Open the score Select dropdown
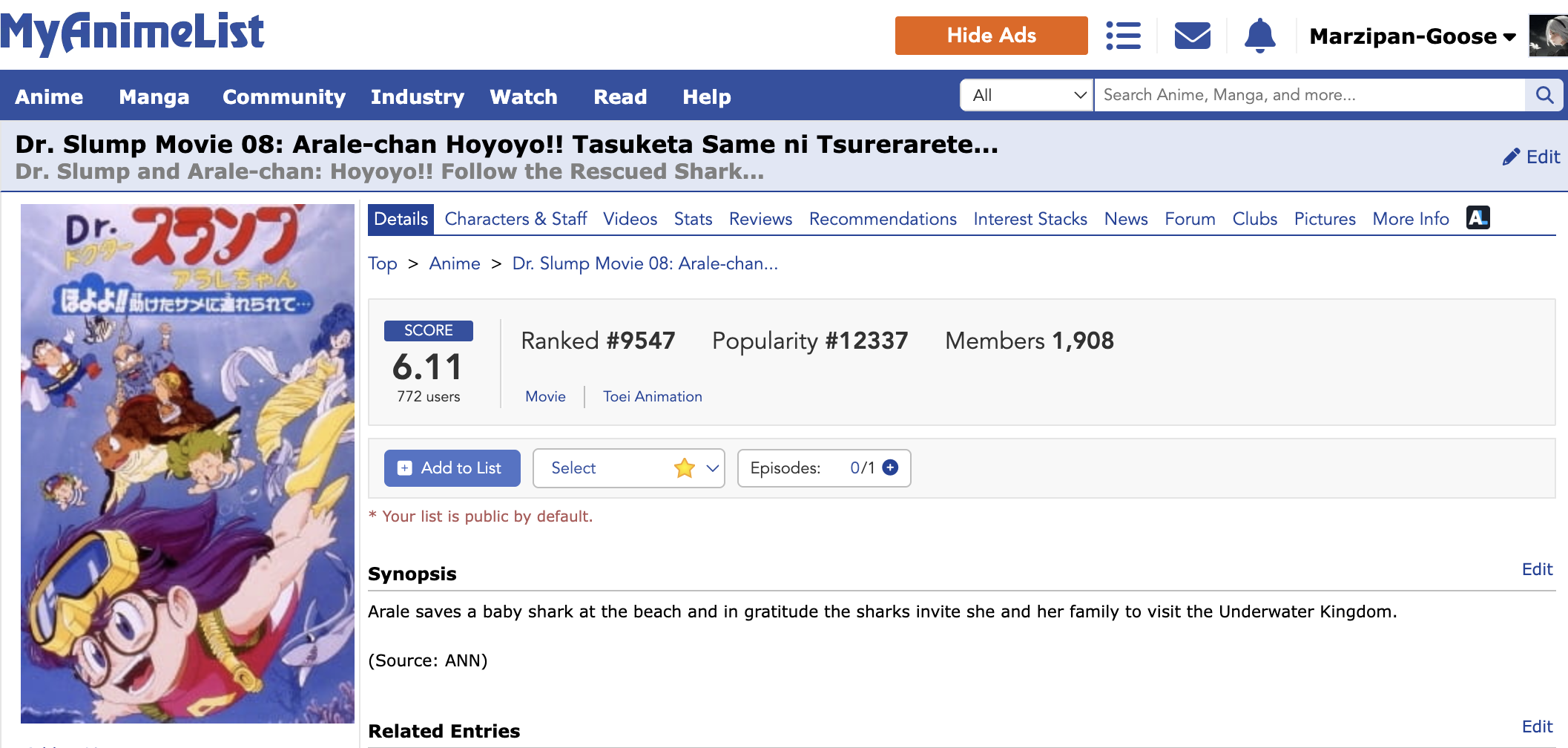The height and width of the screenshot is (748, 1568). (629, 468)
